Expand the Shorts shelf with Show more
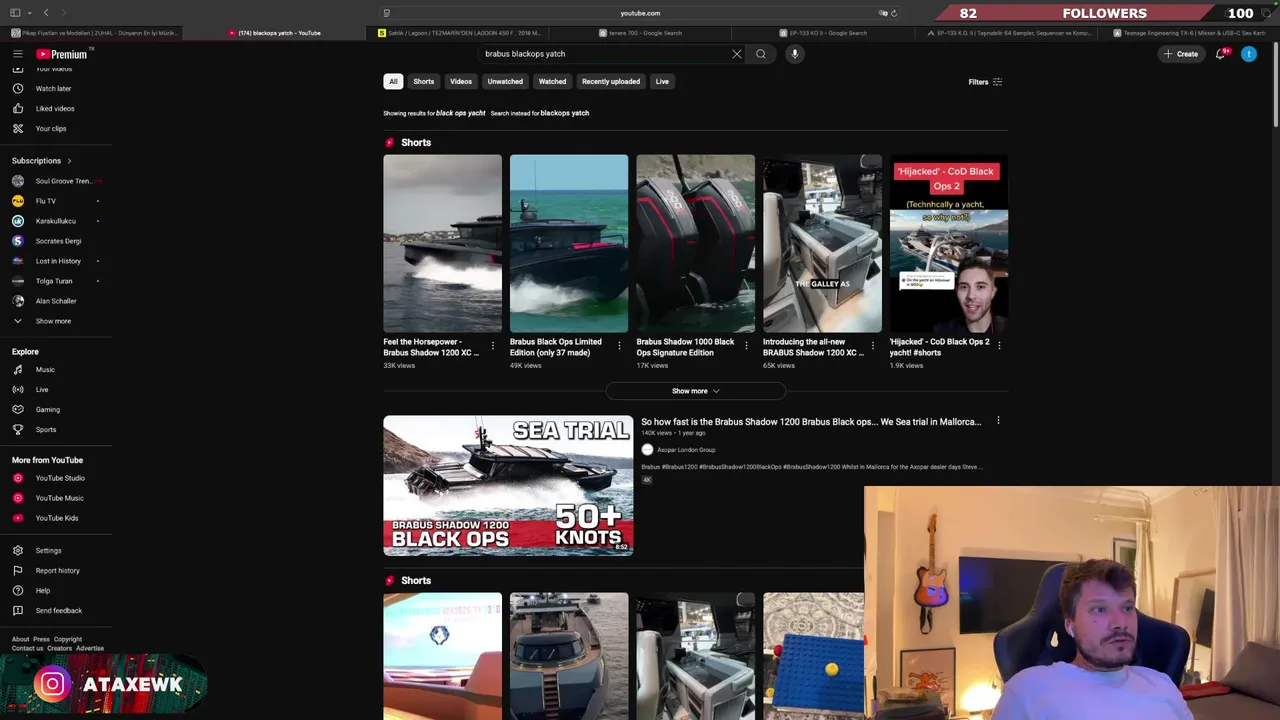This screenshot has width=1280, height=720. [695, 391]
